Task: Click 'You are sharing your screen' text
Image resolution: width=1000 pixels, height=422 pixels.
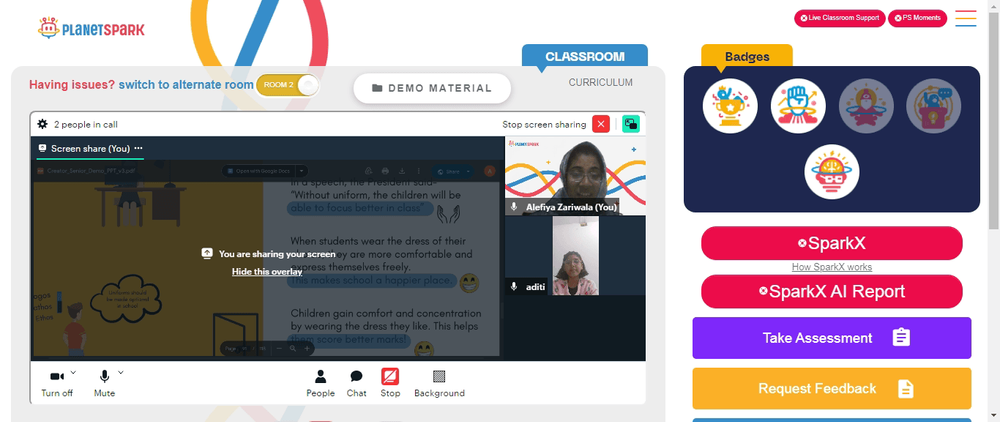Action: point(277,254)
